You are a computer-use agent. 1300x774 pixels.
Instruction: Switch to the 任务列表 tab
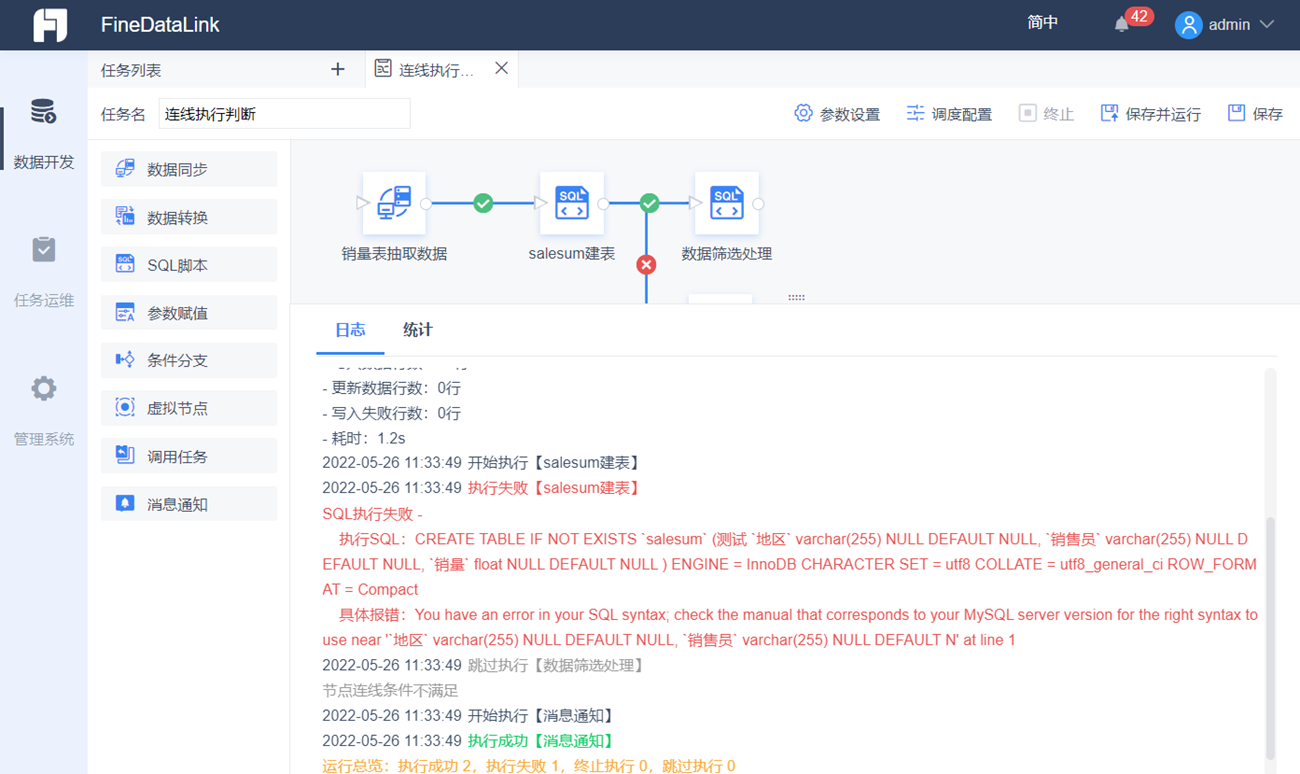coord(131,70)
